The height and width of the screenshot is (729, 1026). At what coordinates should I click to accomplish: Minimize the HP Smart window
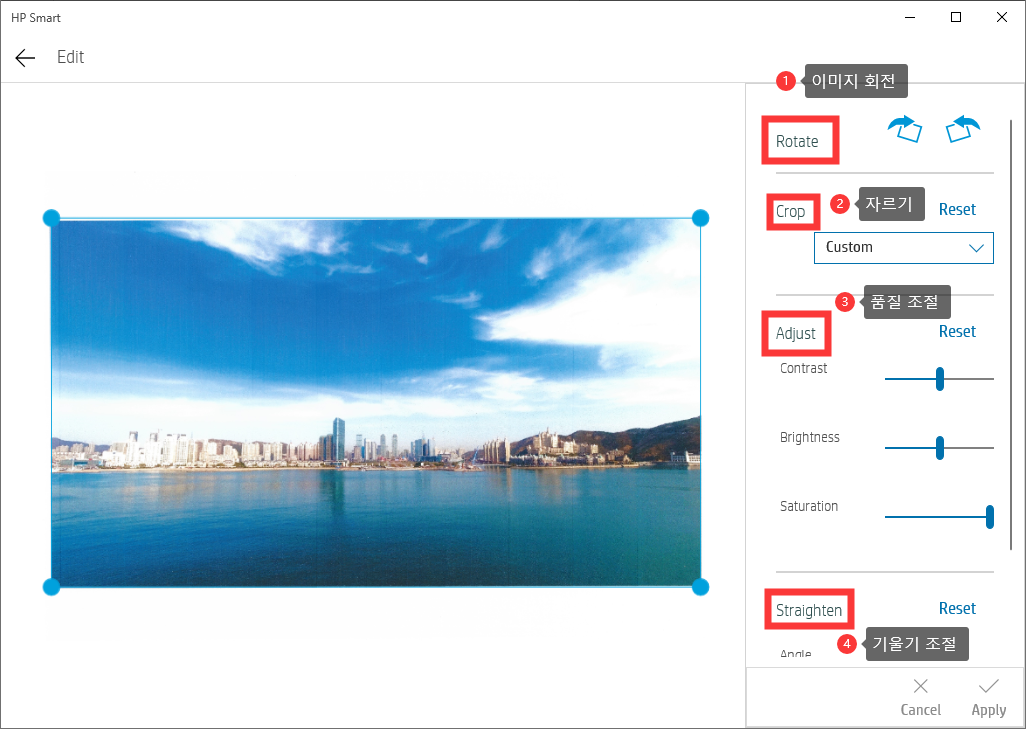pos(910,18)
